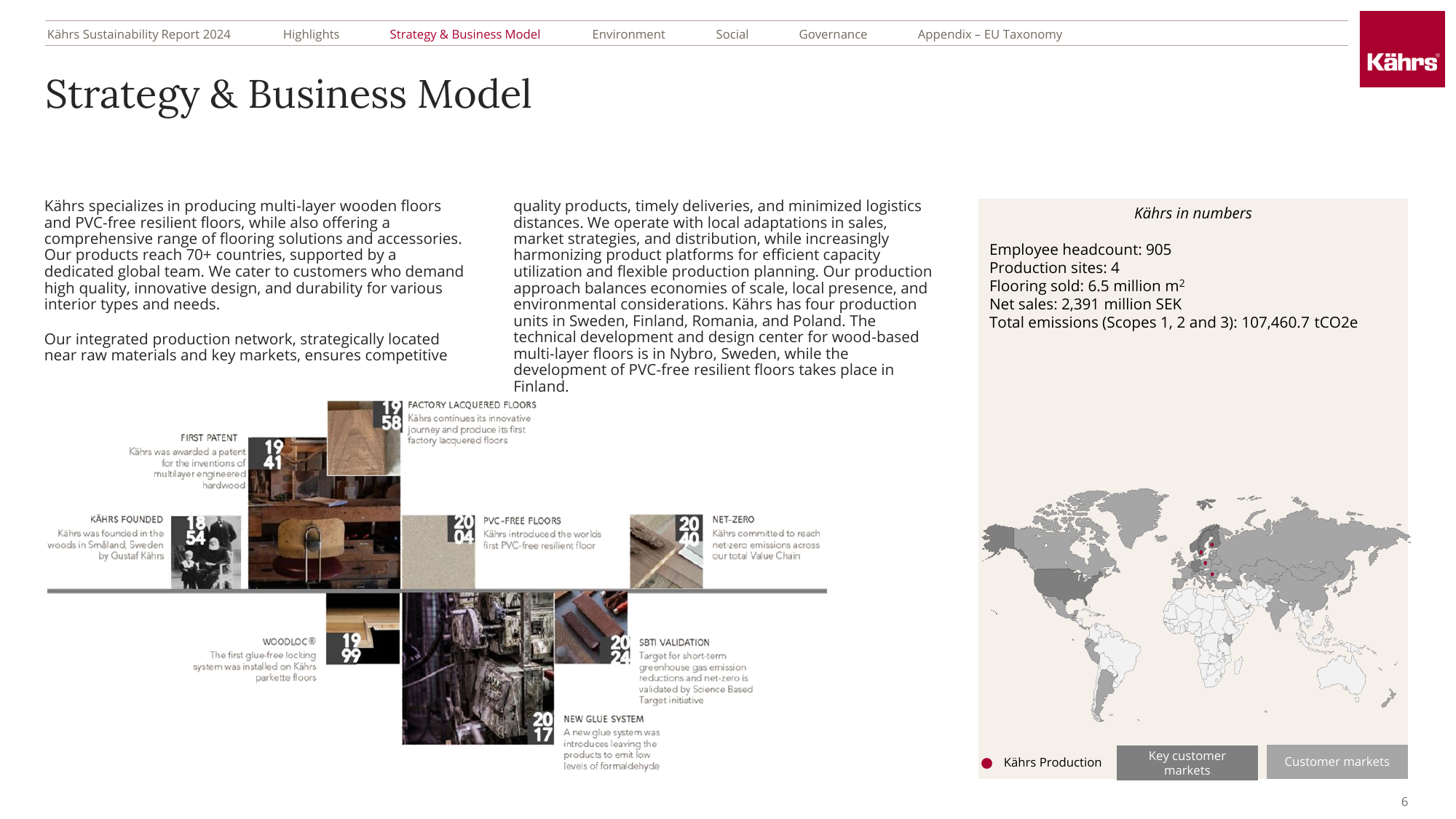Click the red Kährs Production legend dot
The image size is (1456, 819).
pos(986,763)
